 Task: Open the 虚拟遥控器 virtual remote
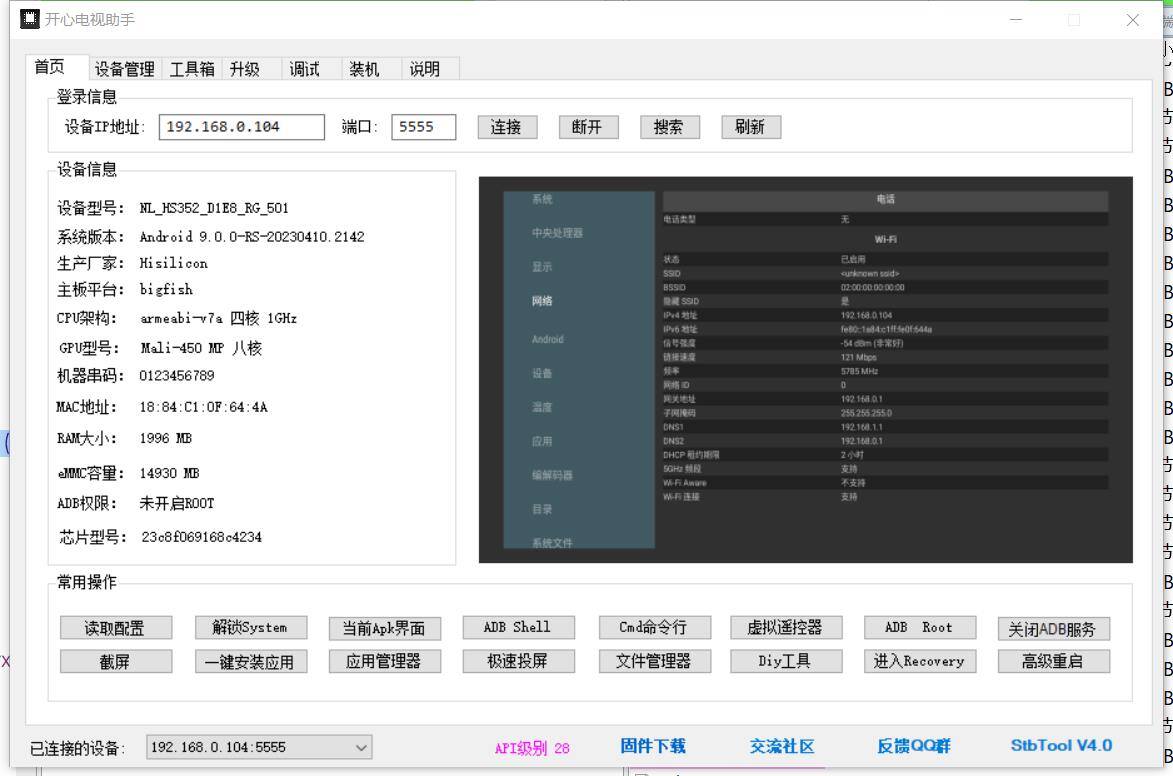click(x=784, y=628)
